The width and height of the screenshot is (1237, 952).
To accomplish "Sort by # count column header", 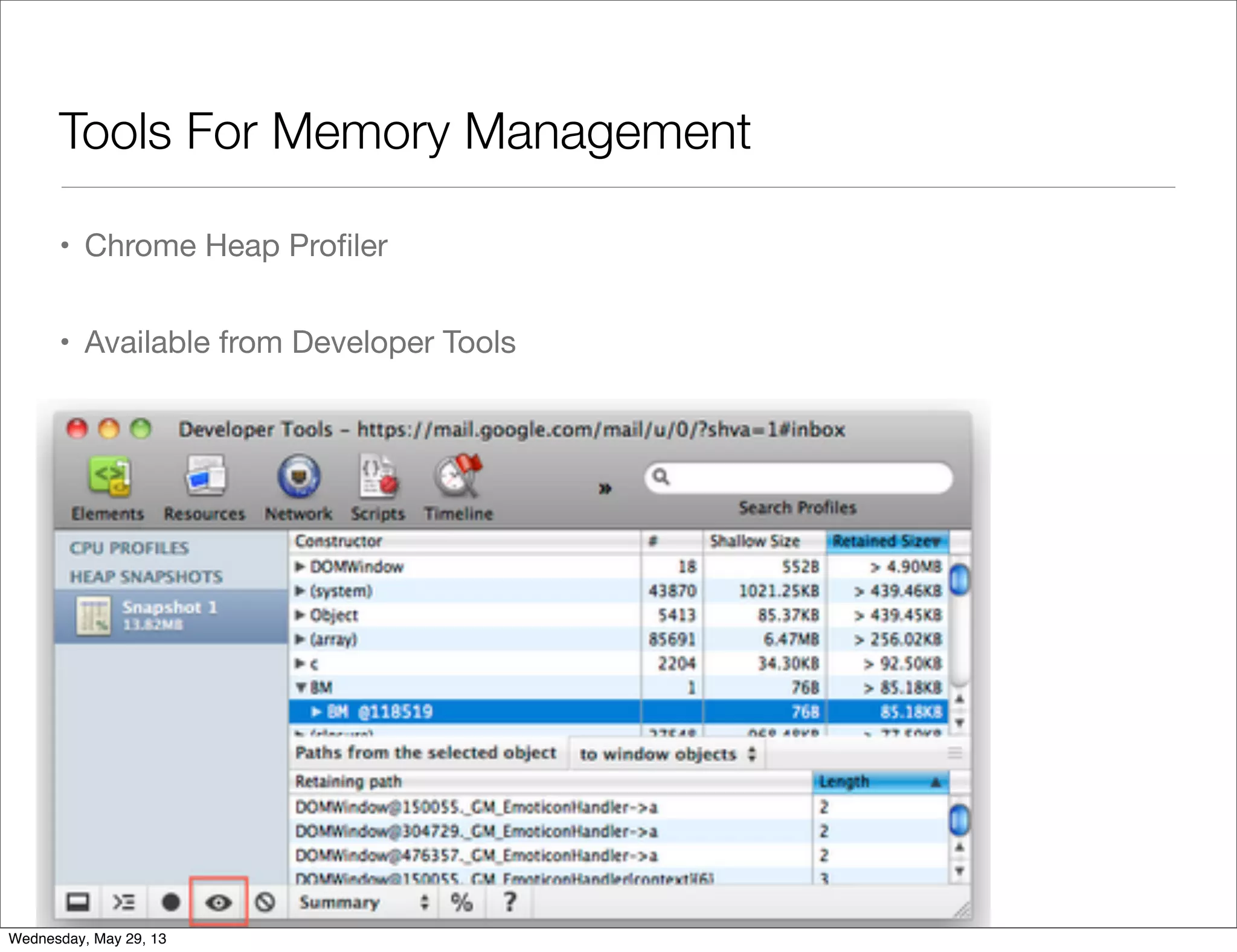I will coord(672,541).
